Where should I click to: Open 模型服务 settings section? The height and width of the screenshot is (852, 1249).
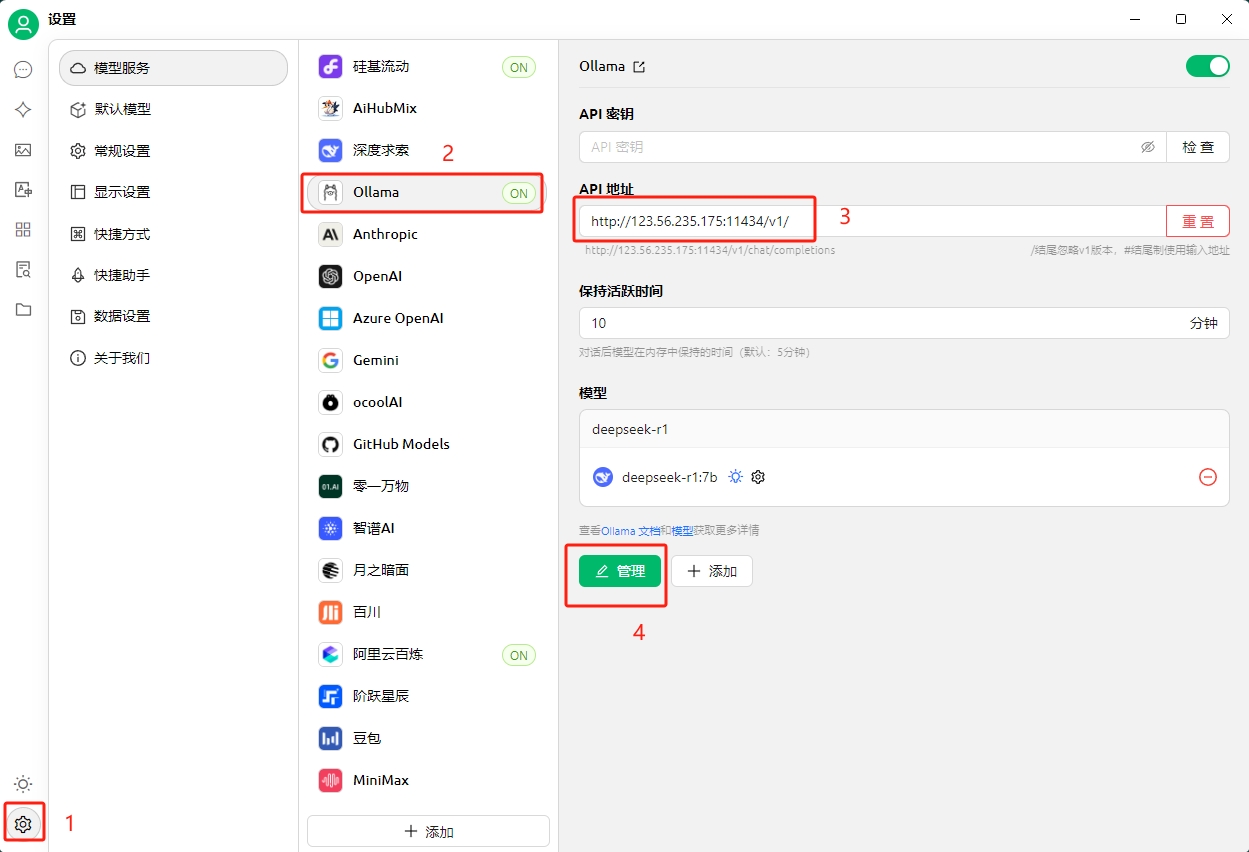[x=174, y=68]
